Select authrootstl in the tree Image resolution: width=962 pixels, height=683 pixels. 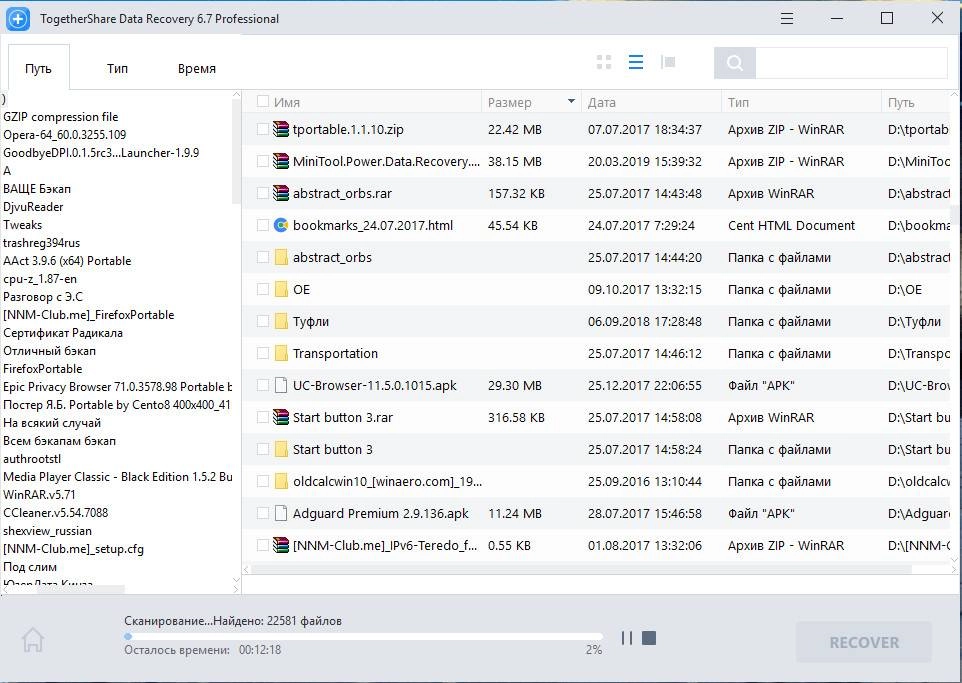click(x=34, y=458)
